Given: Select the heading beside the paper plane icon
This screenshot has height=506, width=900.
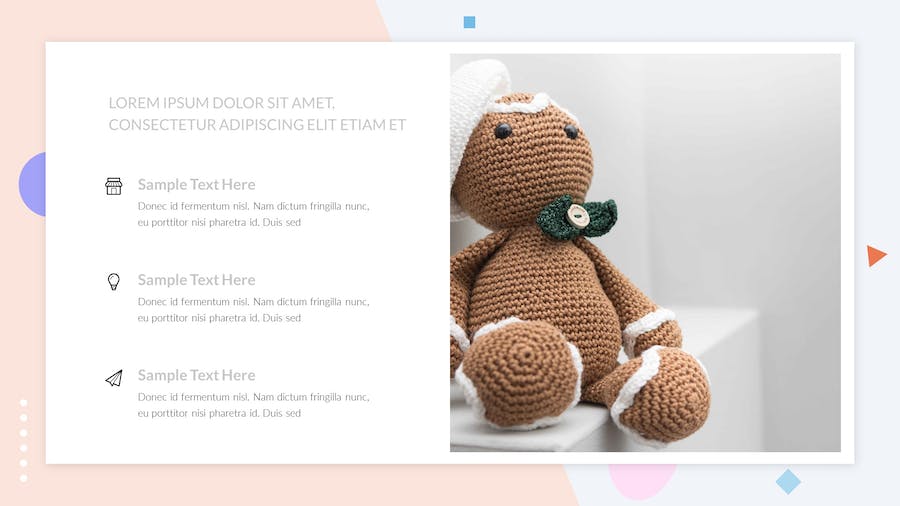Looking at the screenshot, I should tap(196, 375).
